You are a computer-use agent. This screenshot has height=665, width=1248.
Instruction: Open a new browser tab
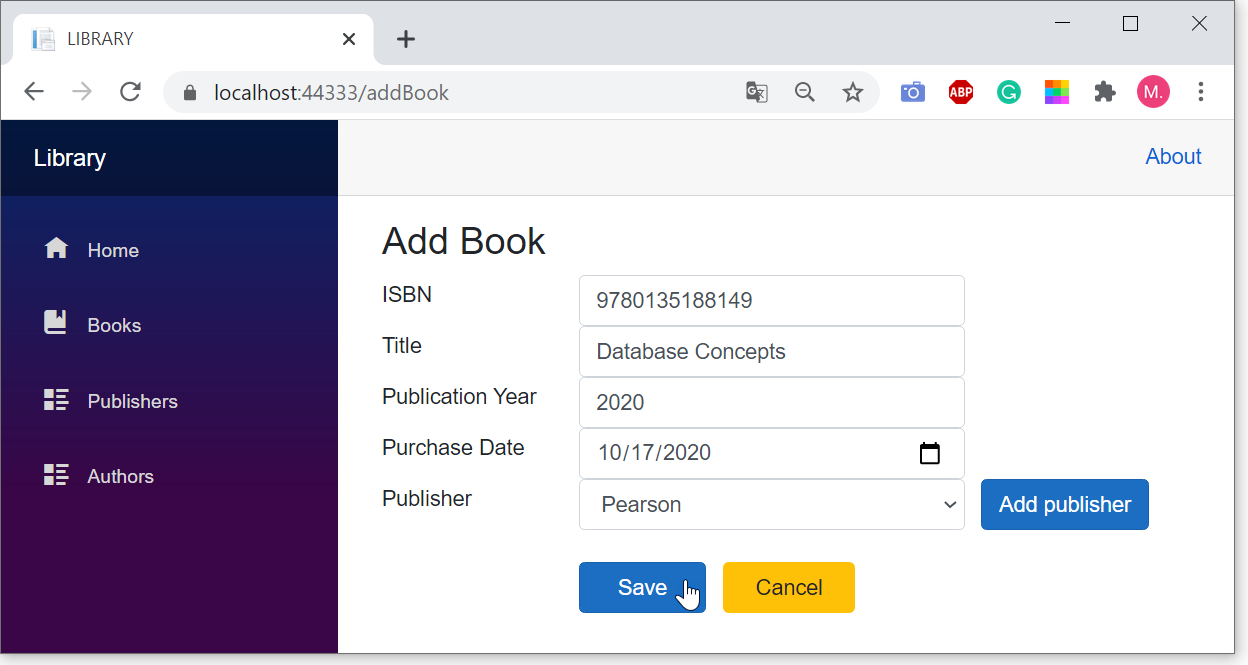coord(405,38)
